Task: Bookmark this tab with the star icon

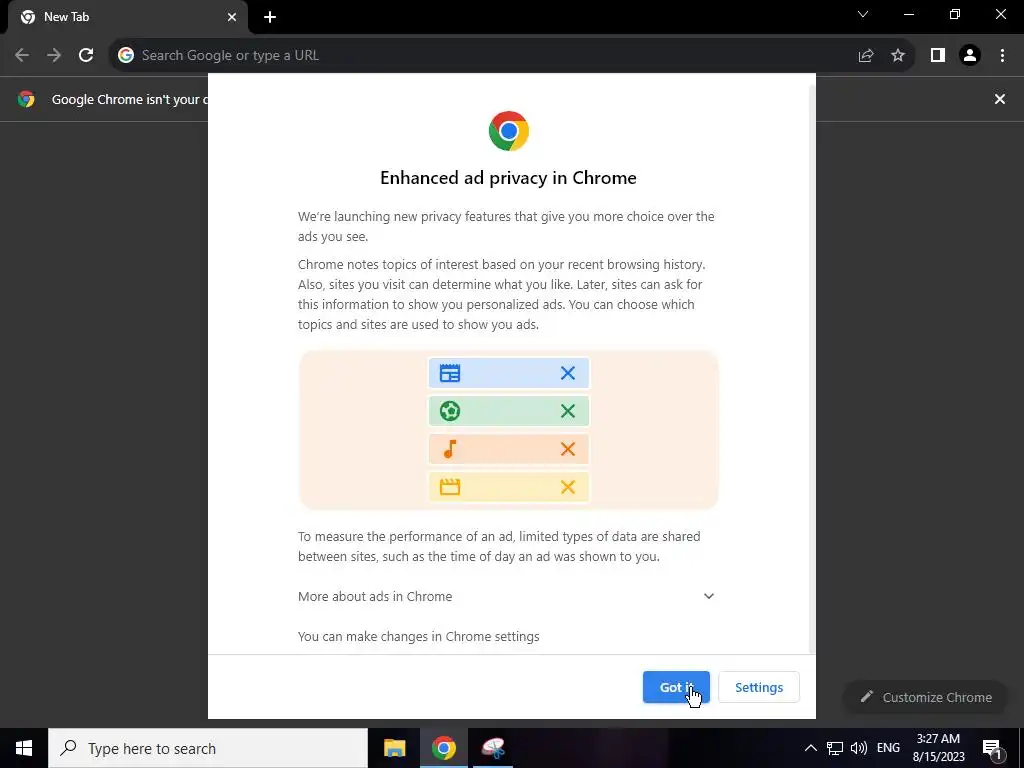Action: point(898,55)
